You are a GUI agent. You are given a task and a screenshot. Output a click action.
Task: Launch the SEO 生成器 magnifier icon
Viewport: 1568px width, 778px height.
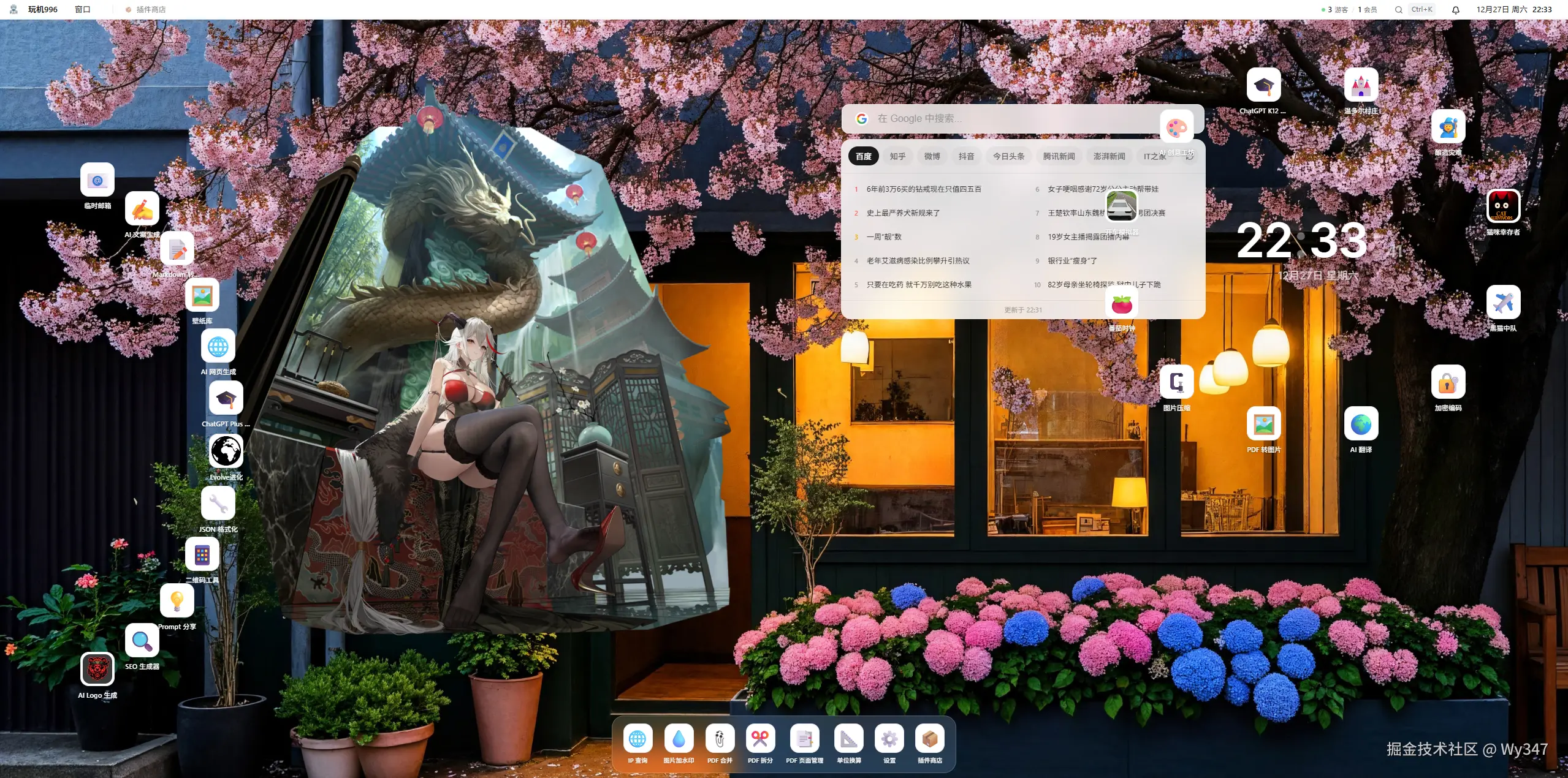click(142, 641)
